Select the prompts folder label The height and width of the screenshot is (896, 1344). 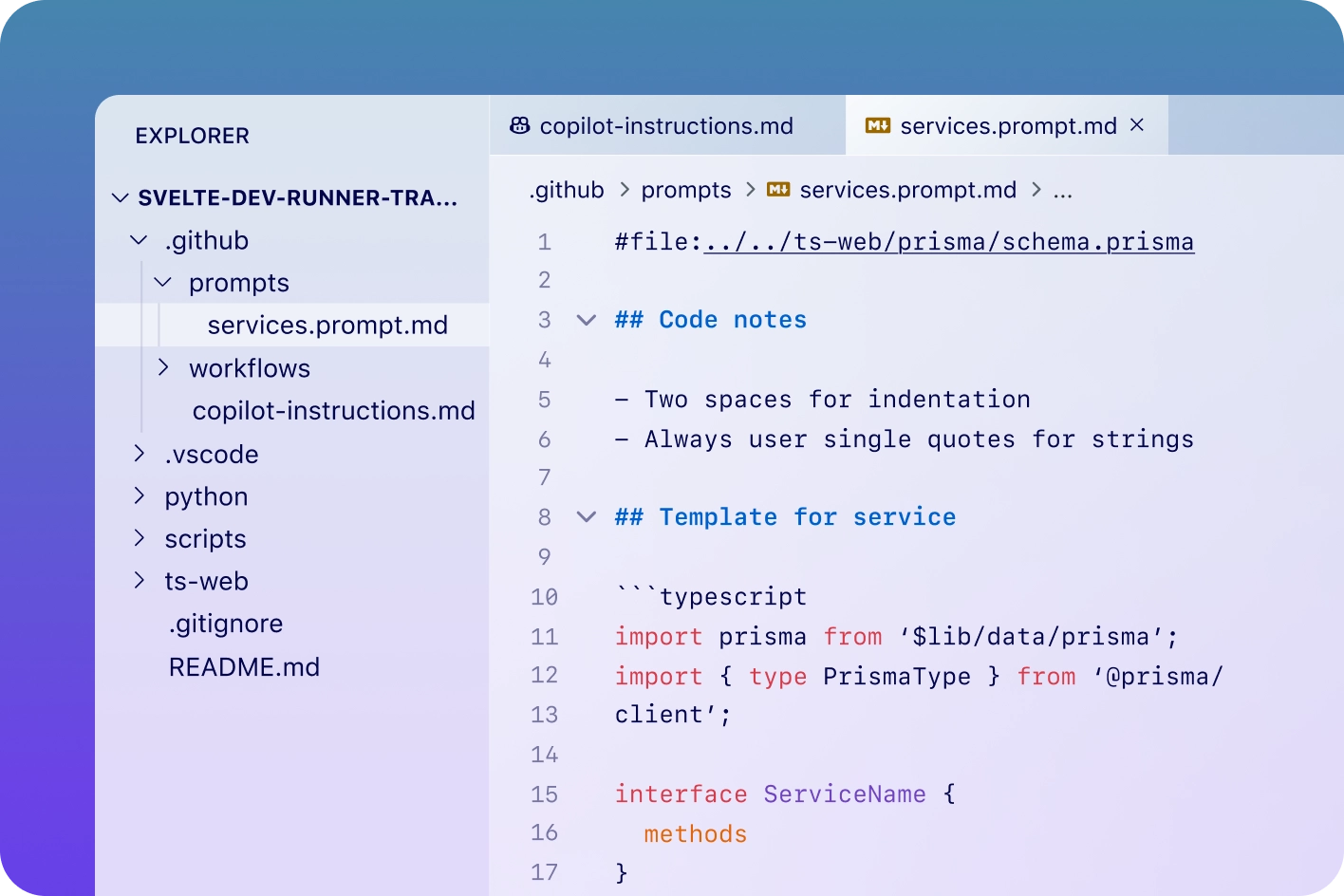tap(239, 283)
